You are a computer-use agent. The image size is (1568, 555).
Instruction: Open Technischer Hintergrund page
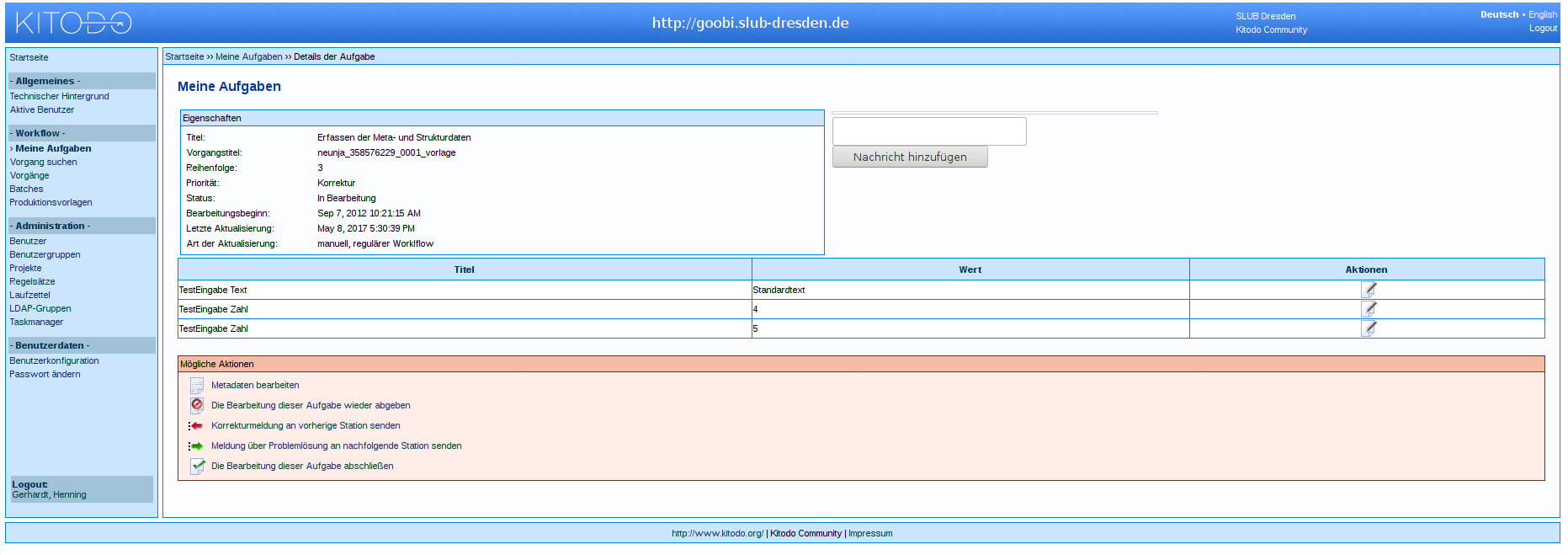click(59, 96)
